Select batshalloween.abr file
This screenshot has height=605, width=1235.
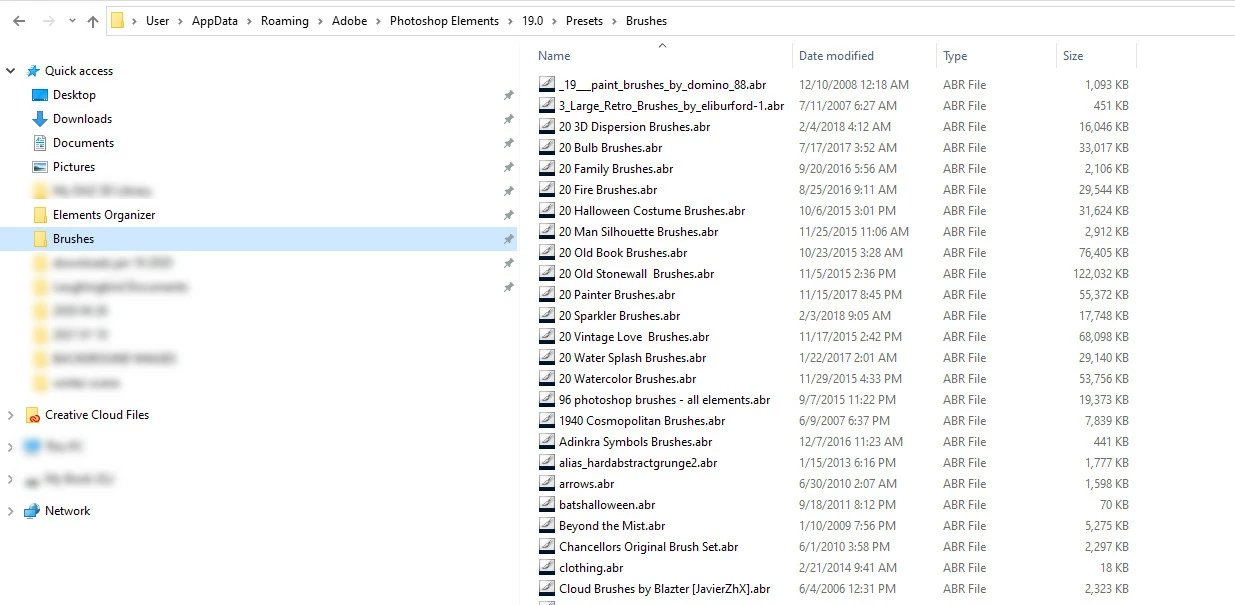pos(607,505)
